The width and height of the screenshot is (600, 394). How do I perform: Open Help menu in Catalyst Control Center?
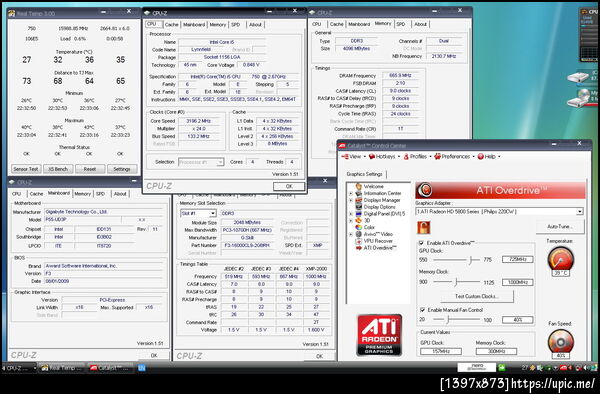(x=489, y=156)
